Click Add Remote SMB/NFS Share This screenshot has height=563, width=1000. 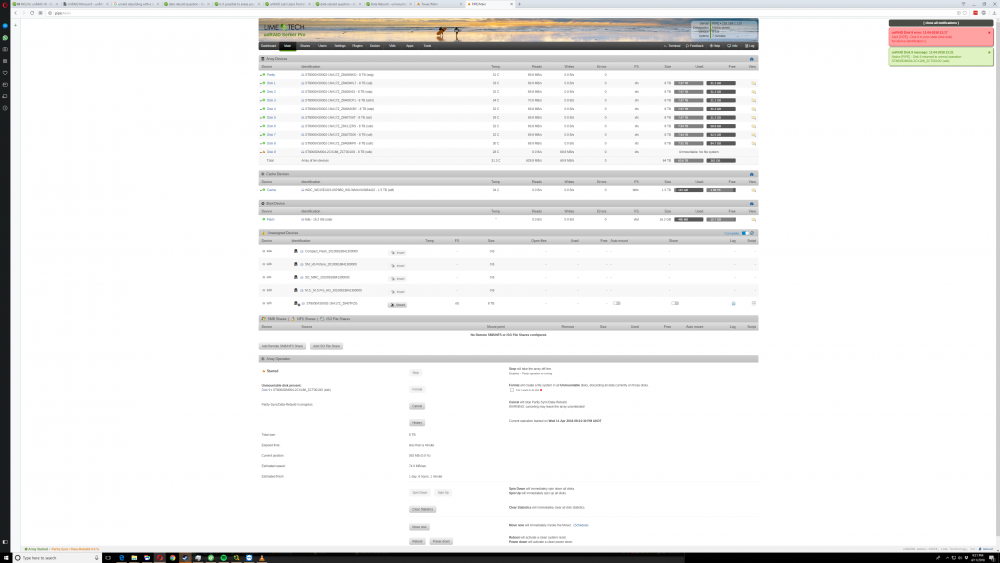(x=282, y=346)
